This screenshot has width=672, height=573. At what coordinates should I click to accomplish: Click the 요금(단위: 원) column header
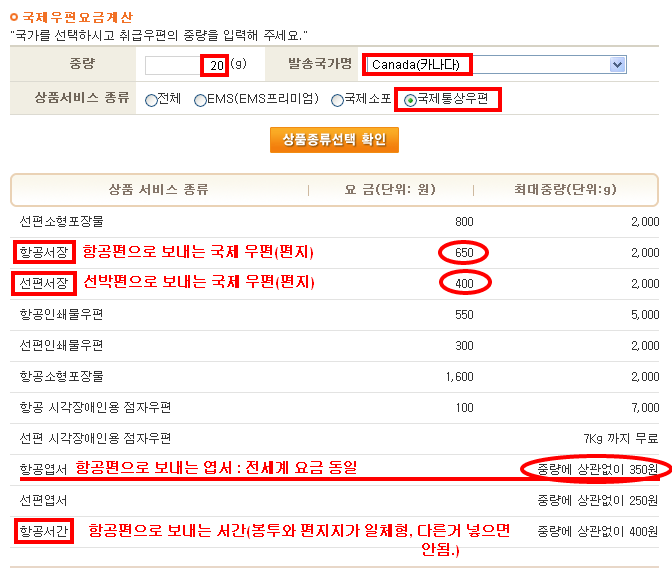point(390,189)
